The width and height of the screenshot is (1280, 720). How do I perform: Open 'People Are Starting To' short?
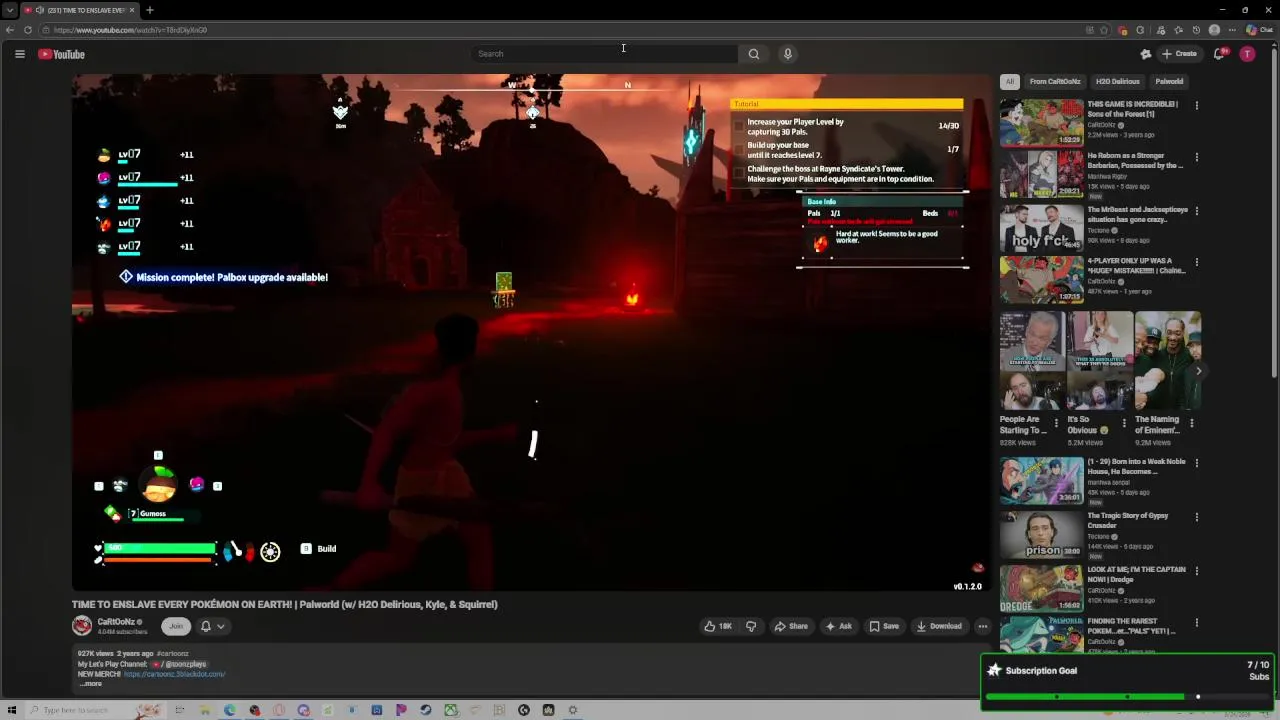pos(1032,361)
